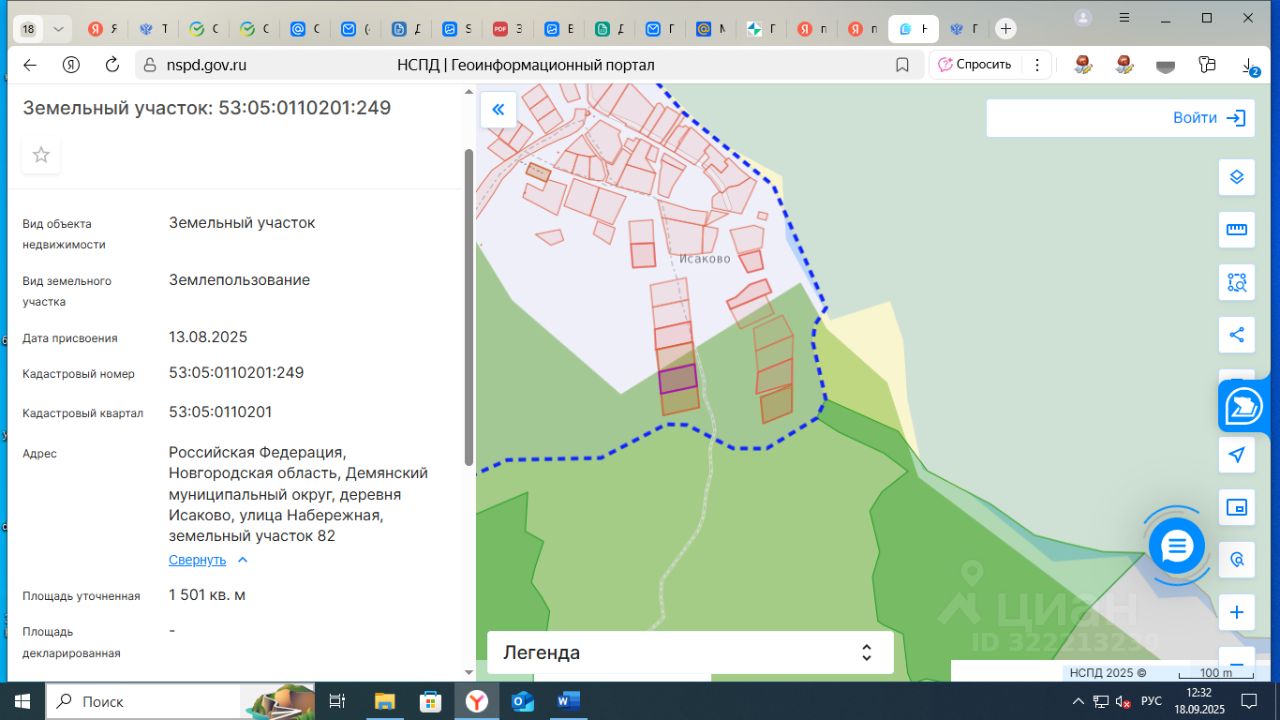Activate the search-by-area selection tool

(1237, 282)
